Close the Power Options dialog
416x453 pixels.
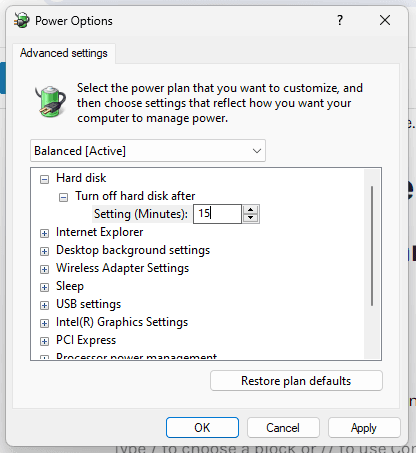click(x=385, y=20)
